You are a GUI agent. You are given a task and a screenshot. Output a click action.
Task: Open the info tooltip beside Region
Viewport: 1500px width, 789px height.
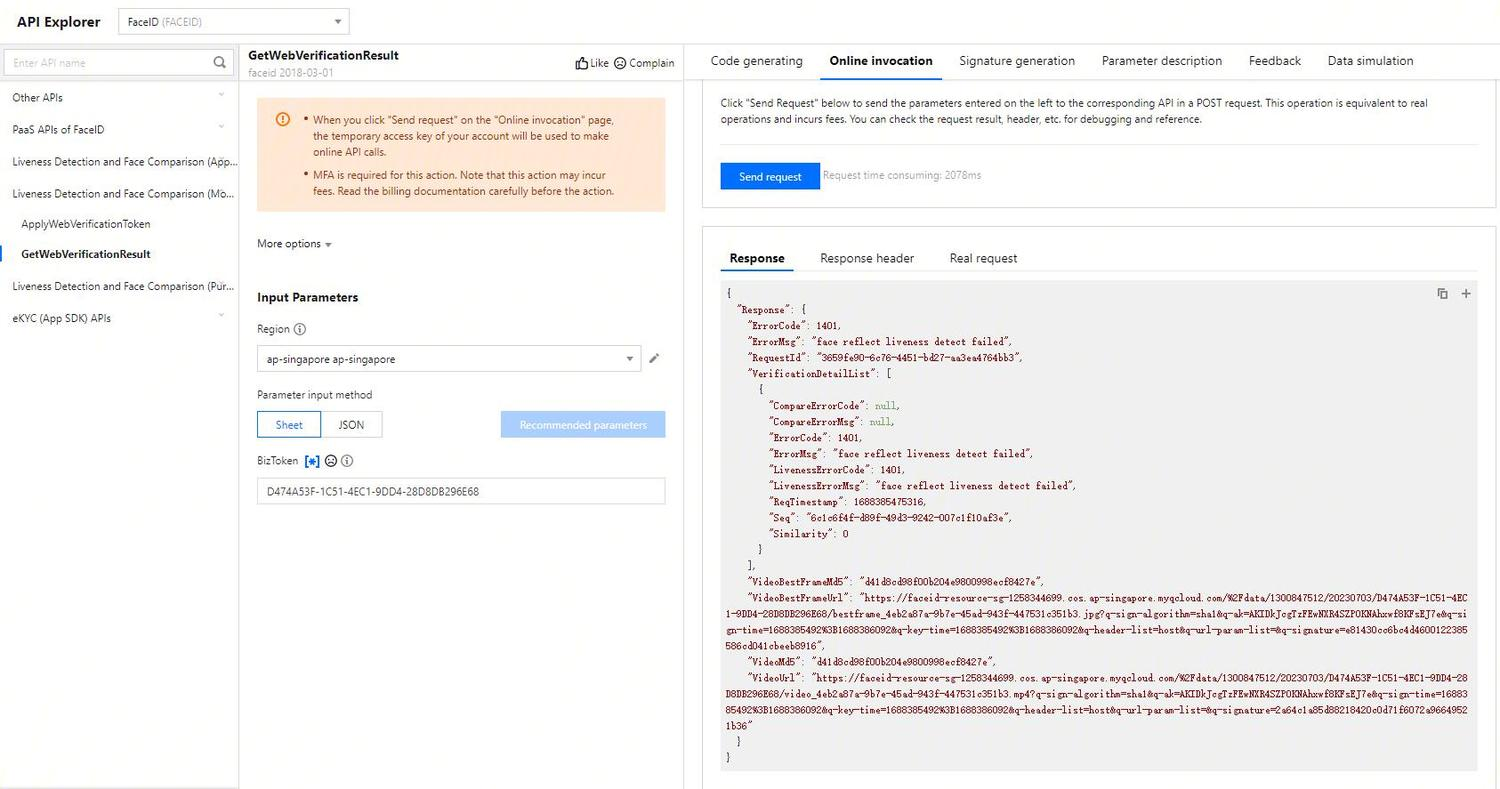click(x=300, y=328)
